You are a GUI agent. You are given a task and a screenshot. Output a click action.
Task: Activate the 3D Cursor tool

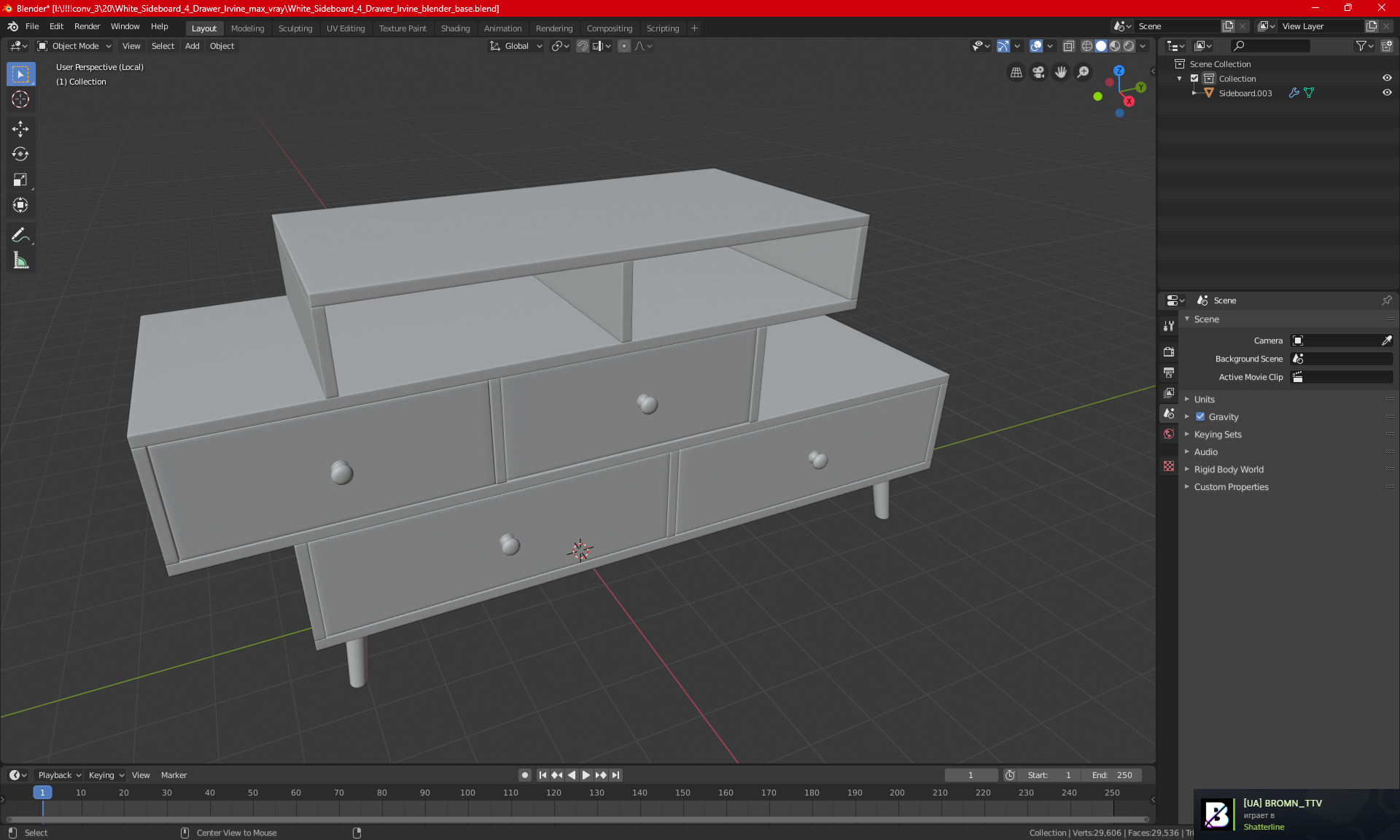20,100
